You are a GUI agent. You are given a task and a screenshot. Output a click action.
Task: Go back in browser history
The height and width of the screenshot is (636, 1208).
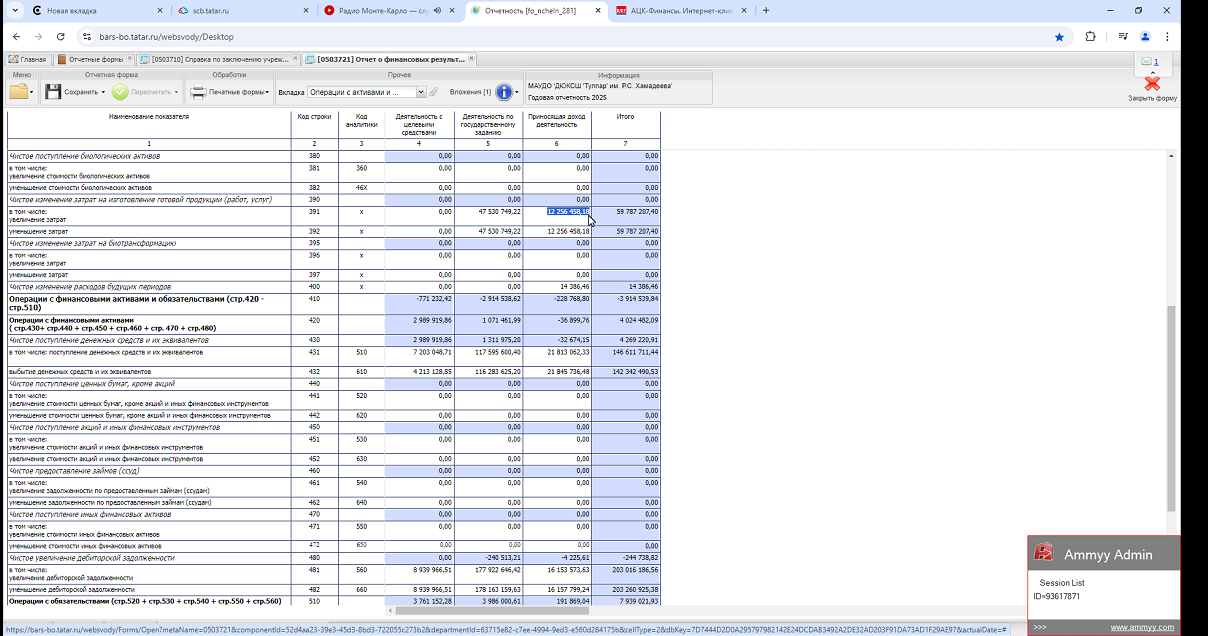point(15,37)
